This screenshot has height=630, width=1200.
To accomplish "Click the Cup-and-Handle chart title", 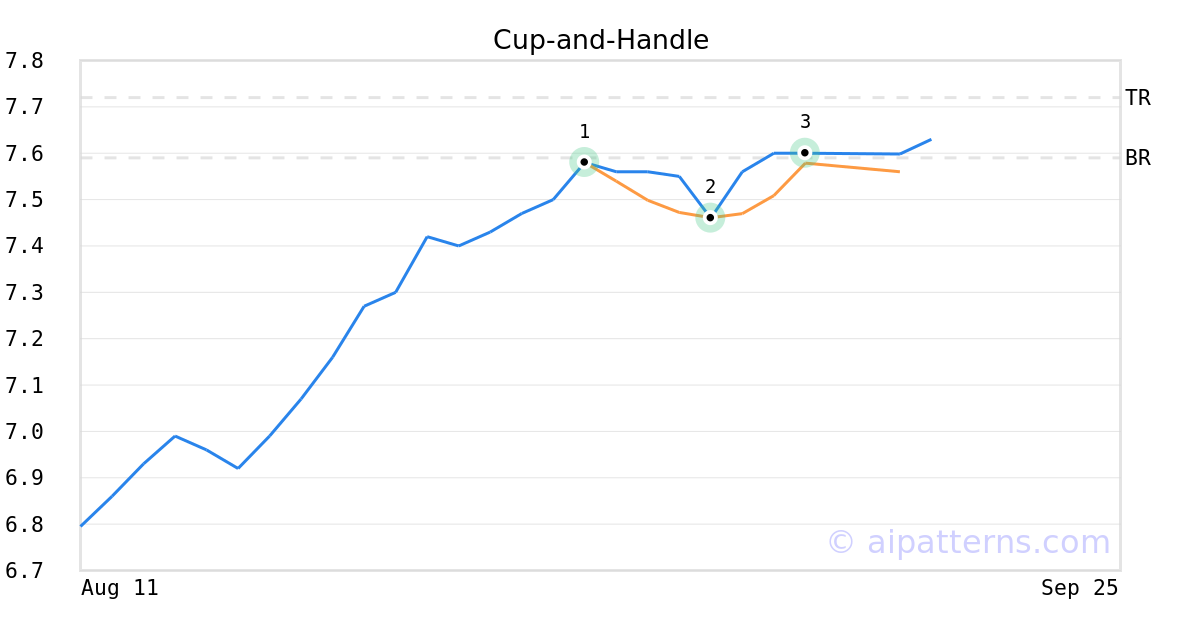I will point(601,40).
